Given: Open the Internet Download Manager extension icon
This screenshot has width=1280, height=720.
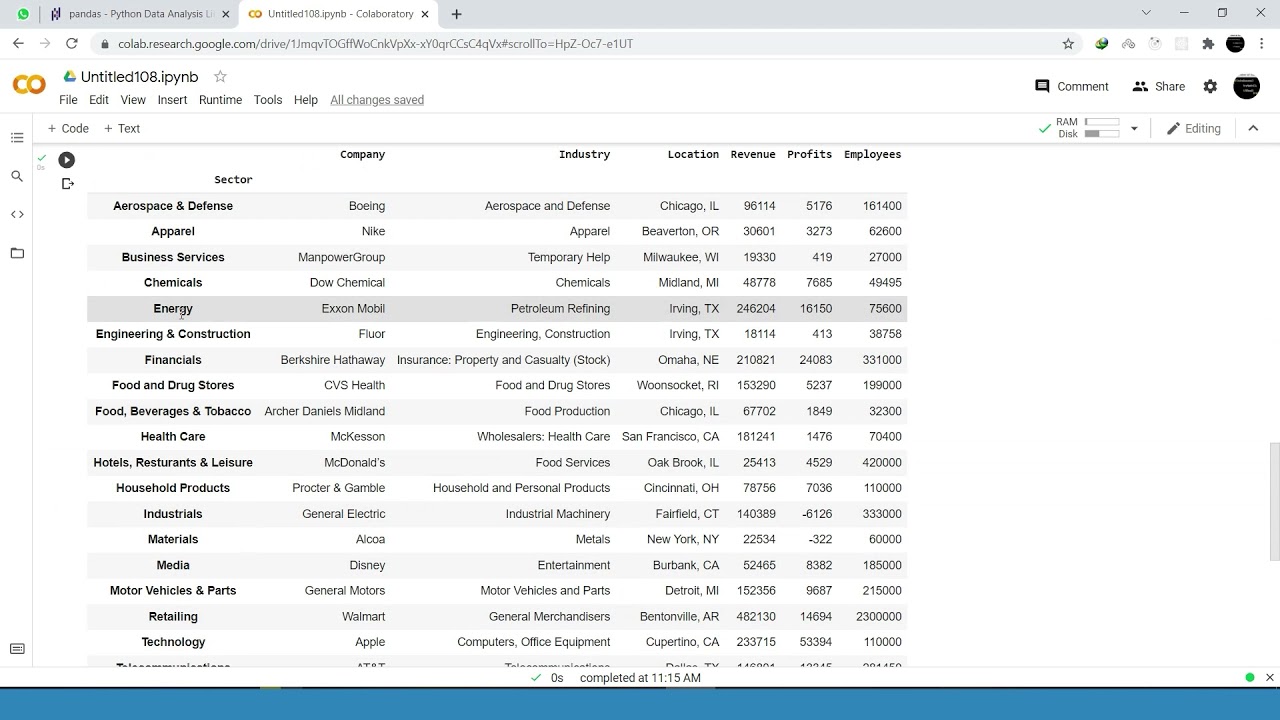Looking at the screenshot, I should [1102, 44].
